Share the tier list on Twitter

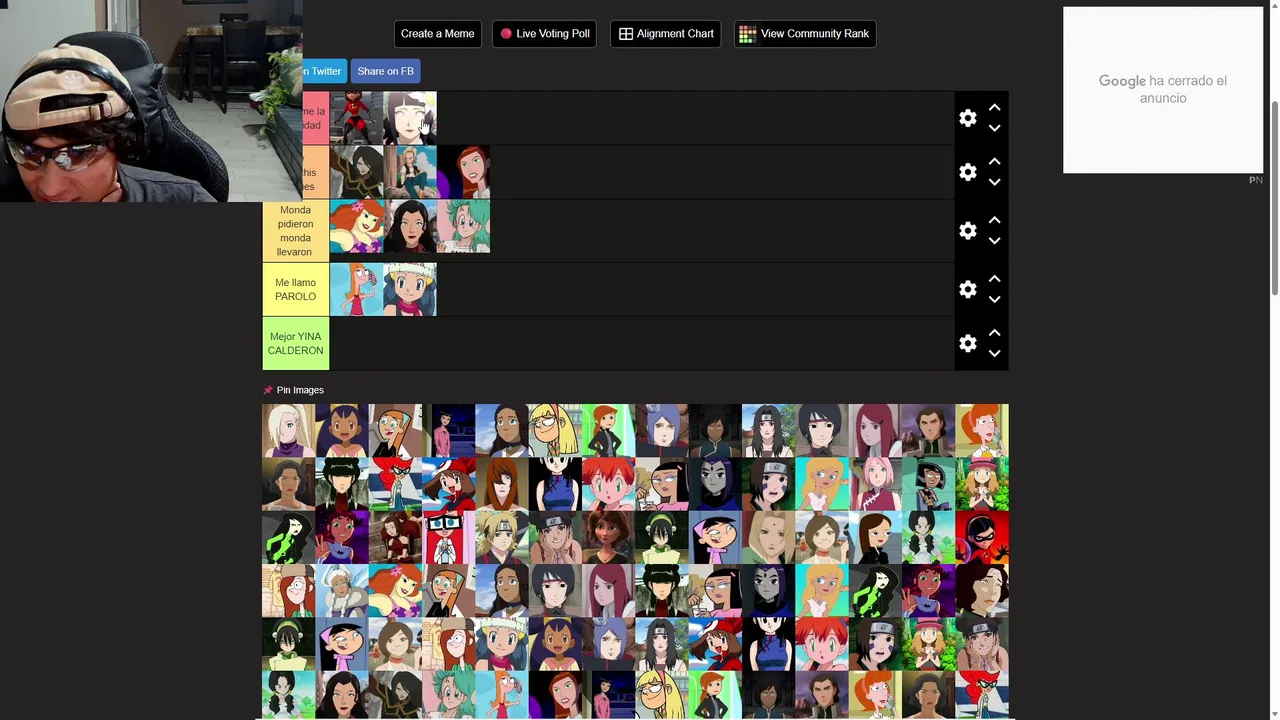pos(324,71)
